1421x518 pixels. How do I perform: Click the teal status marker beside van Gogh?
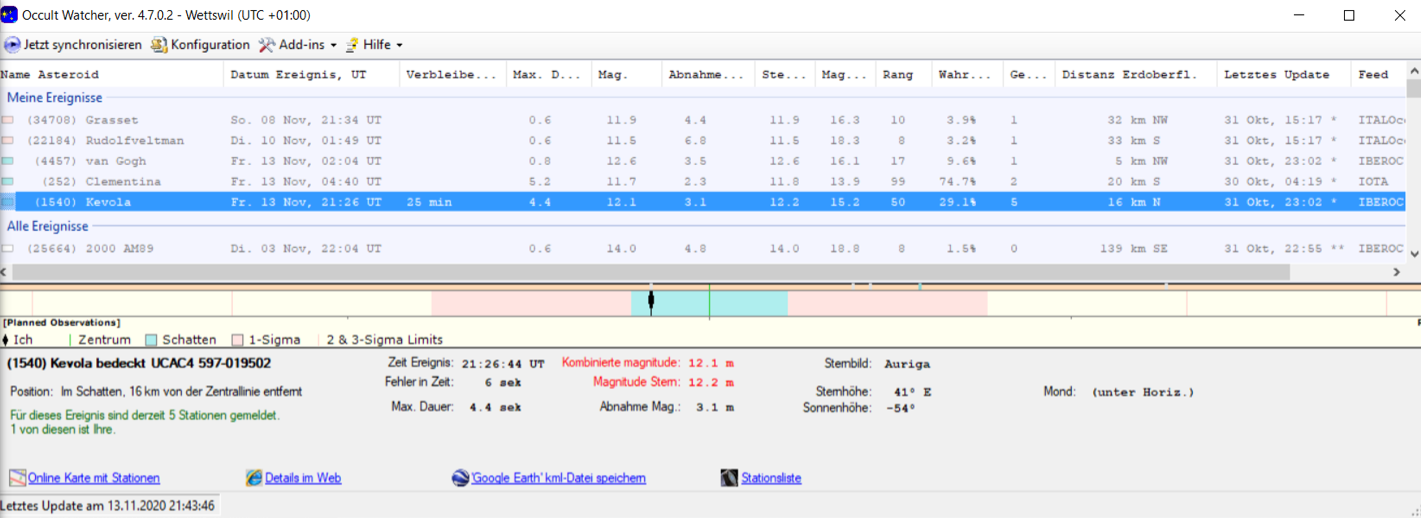coord(8,161)
